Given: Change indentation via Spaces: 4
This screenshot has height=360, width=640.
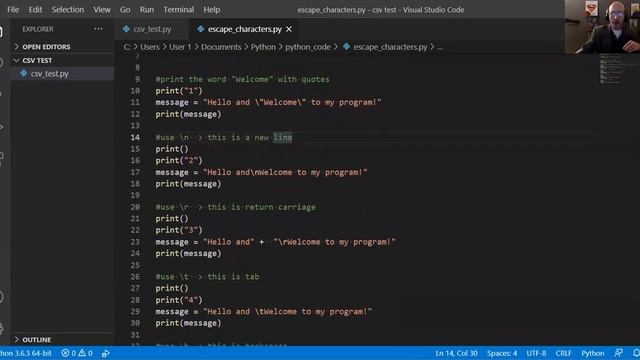Looking at the screenshot, I should pyautogui.click(x=502, y=353).
